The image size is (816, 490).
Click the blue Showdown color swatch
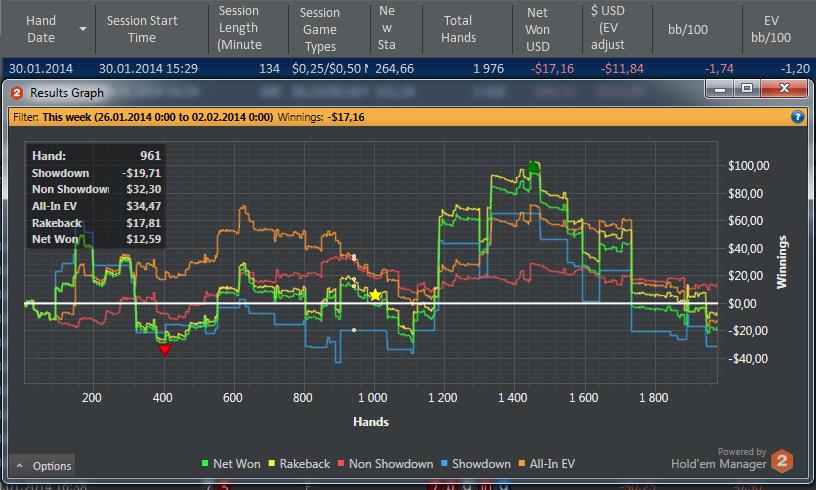click(444, 463)
